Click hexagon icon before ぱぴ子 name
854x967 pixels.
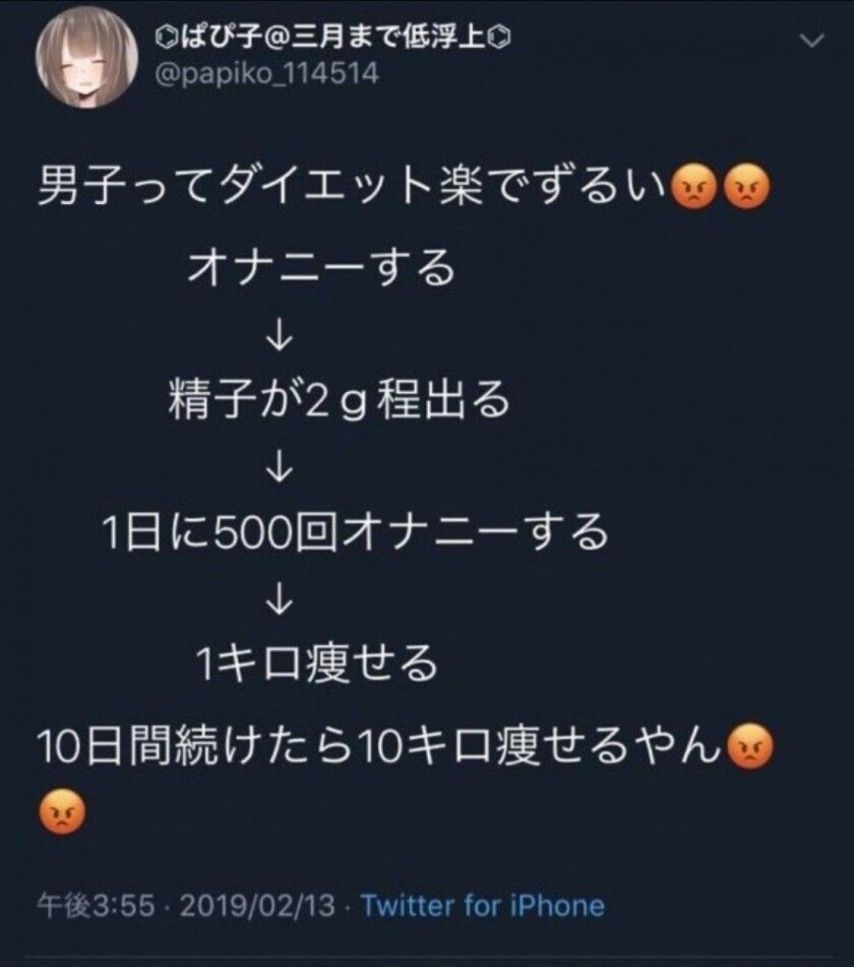(165, 40)
